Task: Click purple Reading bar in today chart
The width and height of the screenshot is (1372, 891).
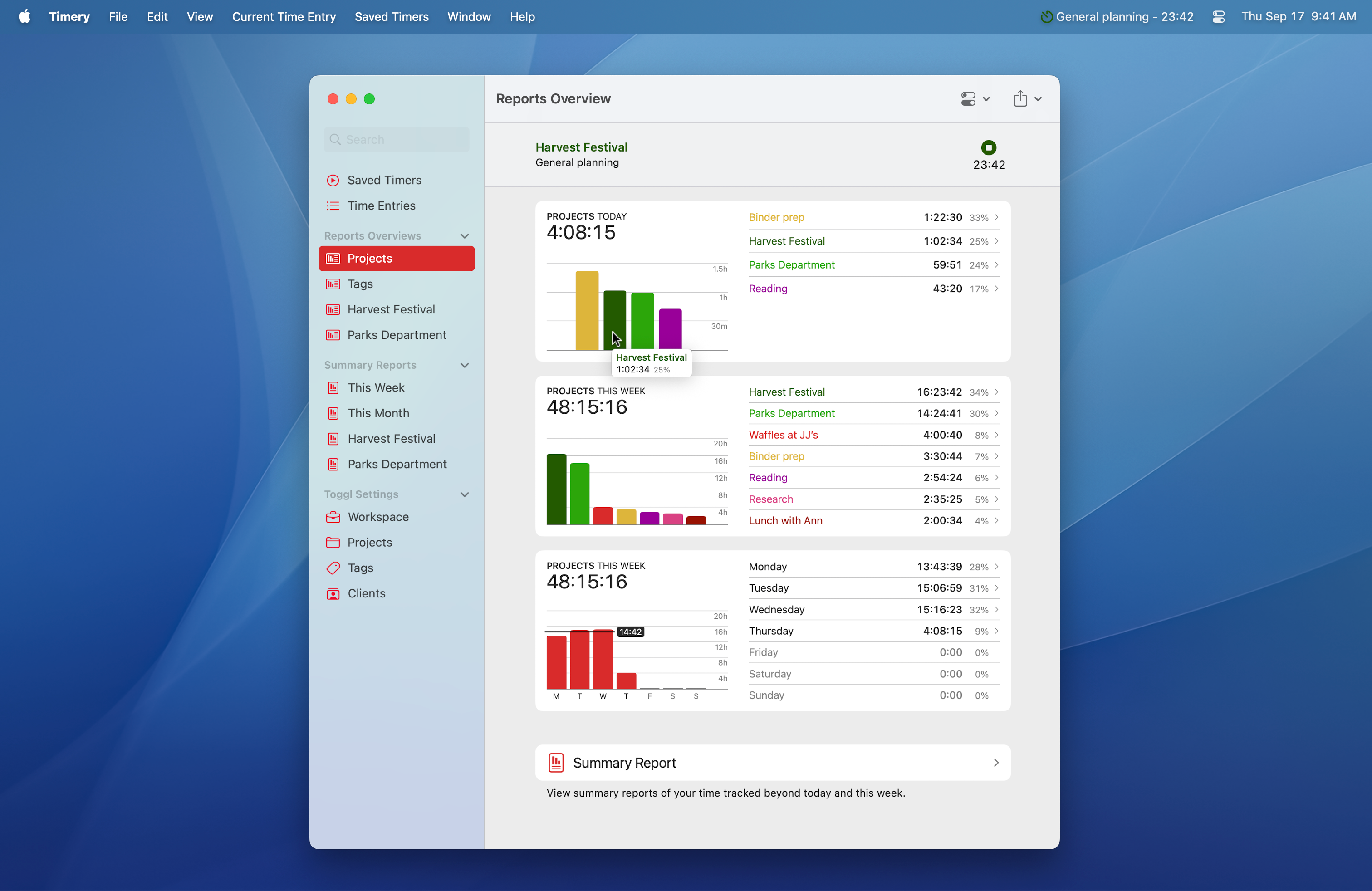Action: [x=670, y=329]
